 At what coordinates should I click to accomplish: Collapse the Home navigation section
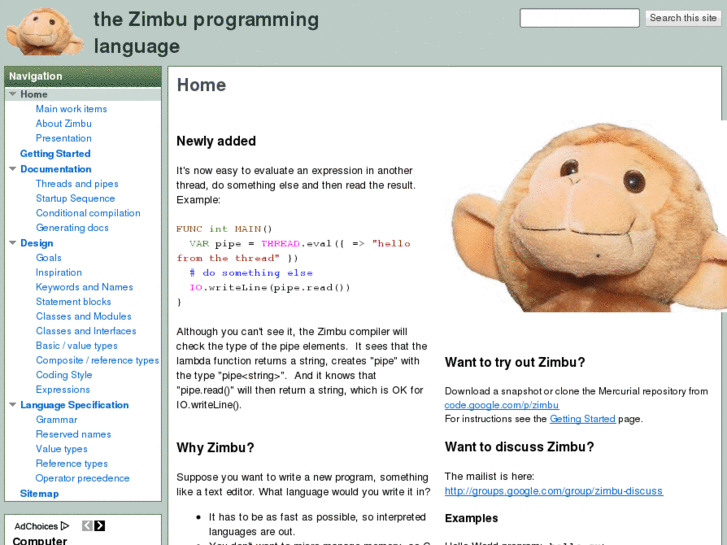point(13,94)
